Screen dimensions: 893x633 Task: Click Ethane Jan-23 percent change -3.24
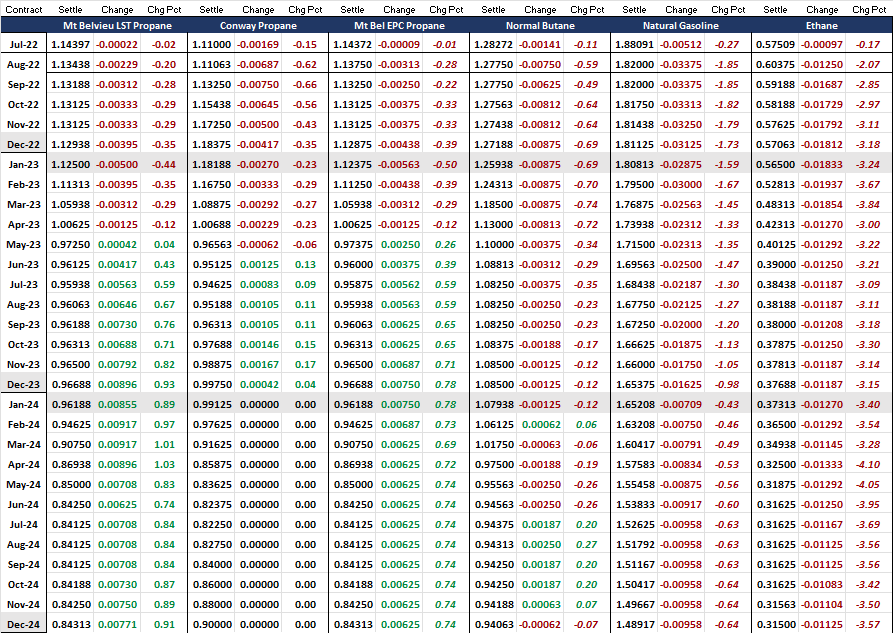point(868,165)
